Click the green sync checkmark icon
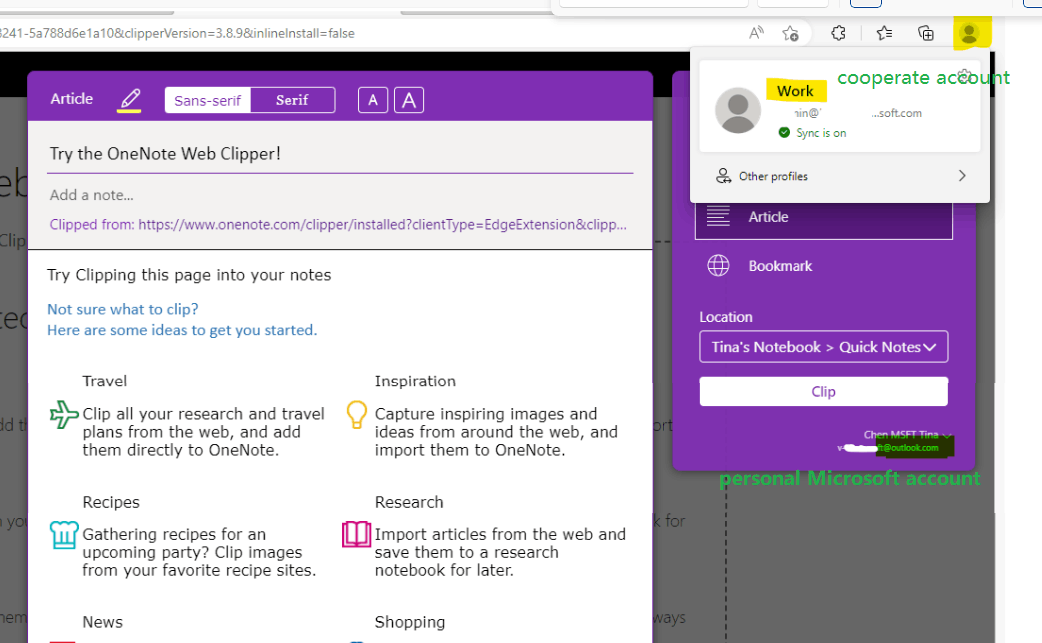1042x643 pixels. click(784, 133)
